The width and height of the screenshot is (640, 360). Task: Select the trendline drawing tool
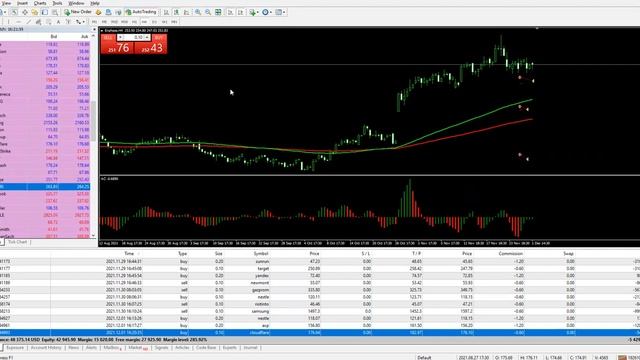click(x=29, y=22)
